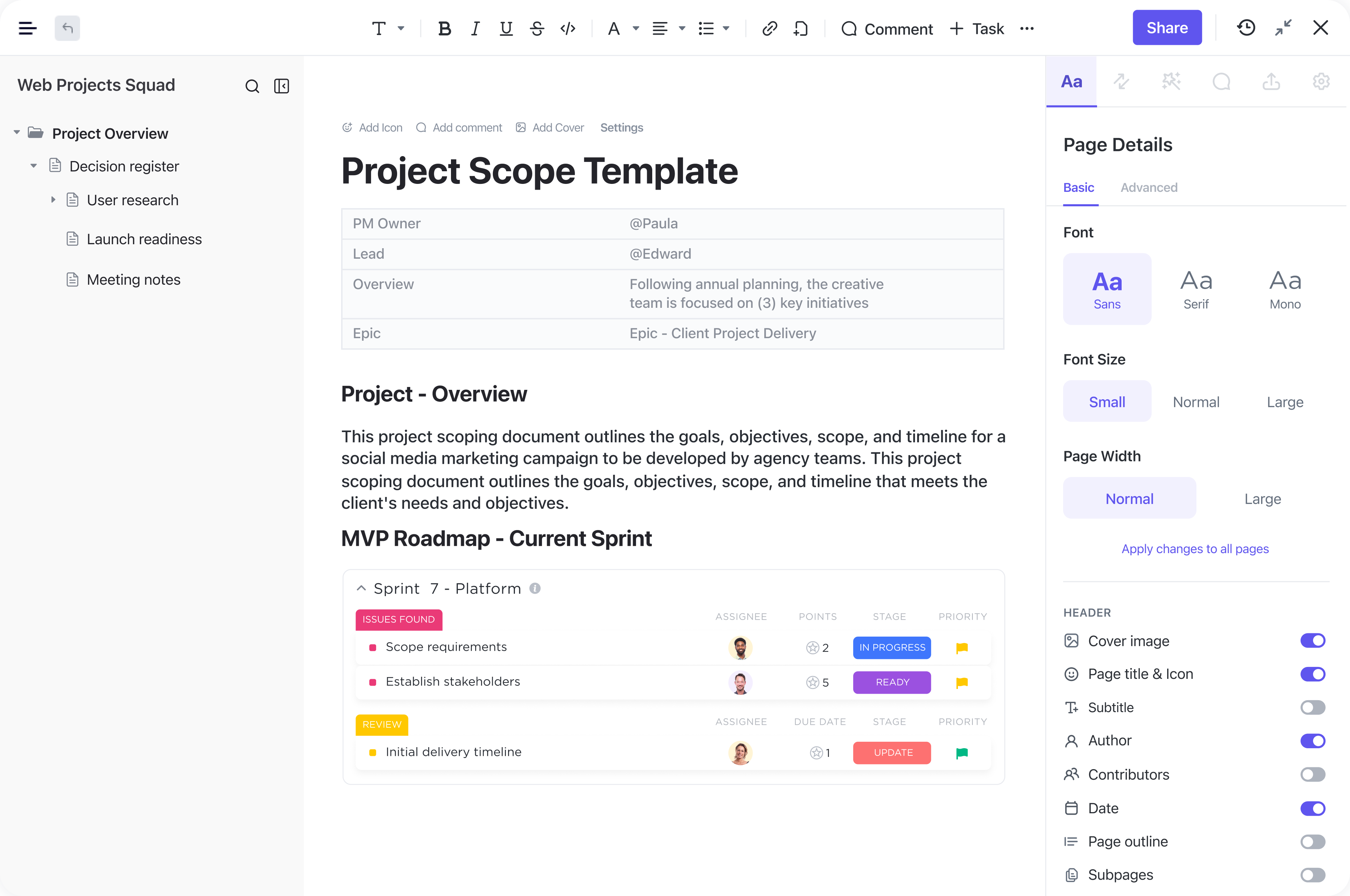Search within the Web Projects Squad sidebar
Viewport: 1350px width, 896px height.
click(x=252, y=86)
